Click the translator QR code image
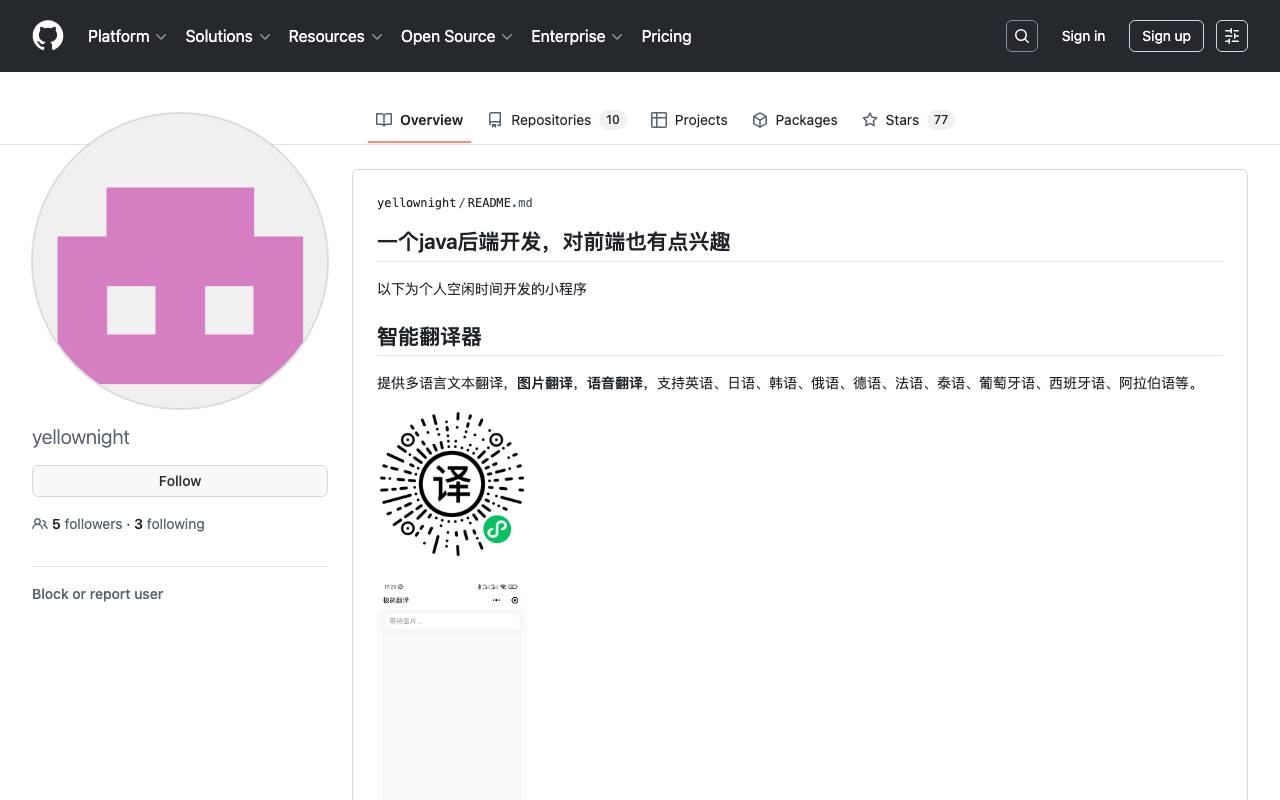The image size is (1280, 800). [452, 483]
